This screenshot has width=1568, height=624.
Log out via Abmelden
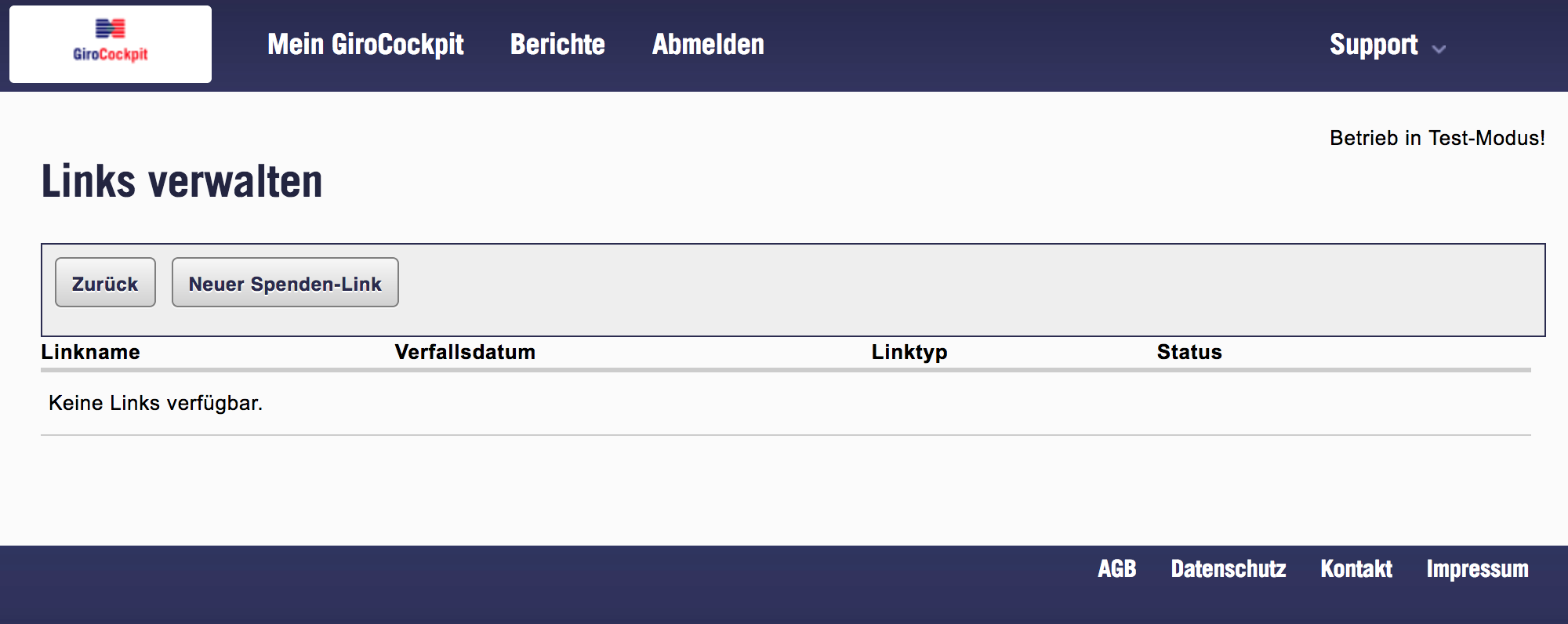(708, 45)
